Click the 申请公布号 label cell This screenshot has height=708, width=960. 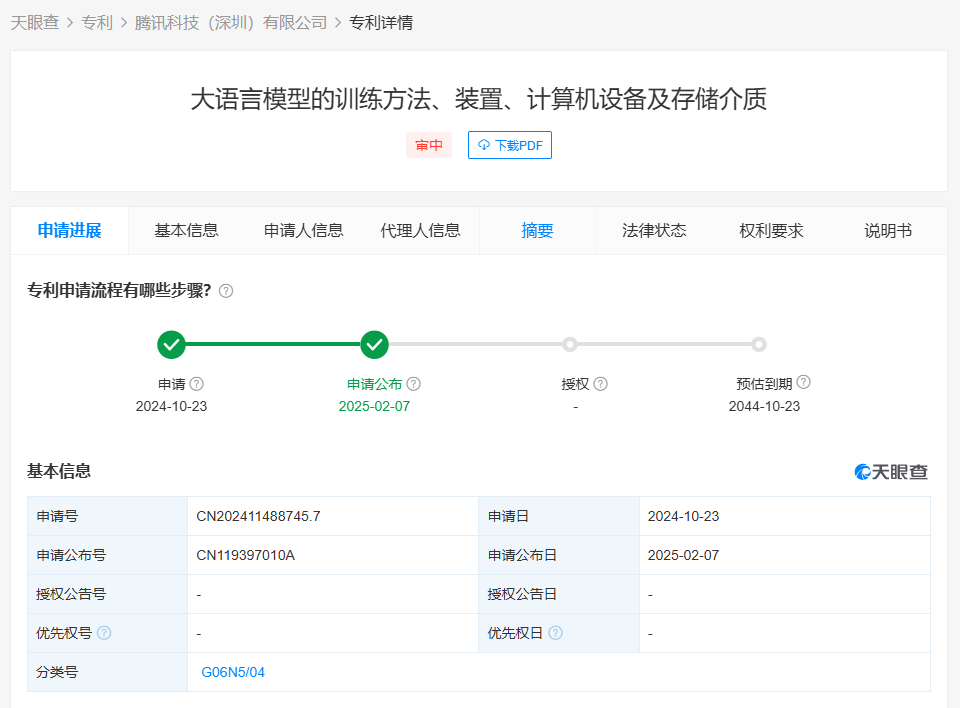(108, 555)
